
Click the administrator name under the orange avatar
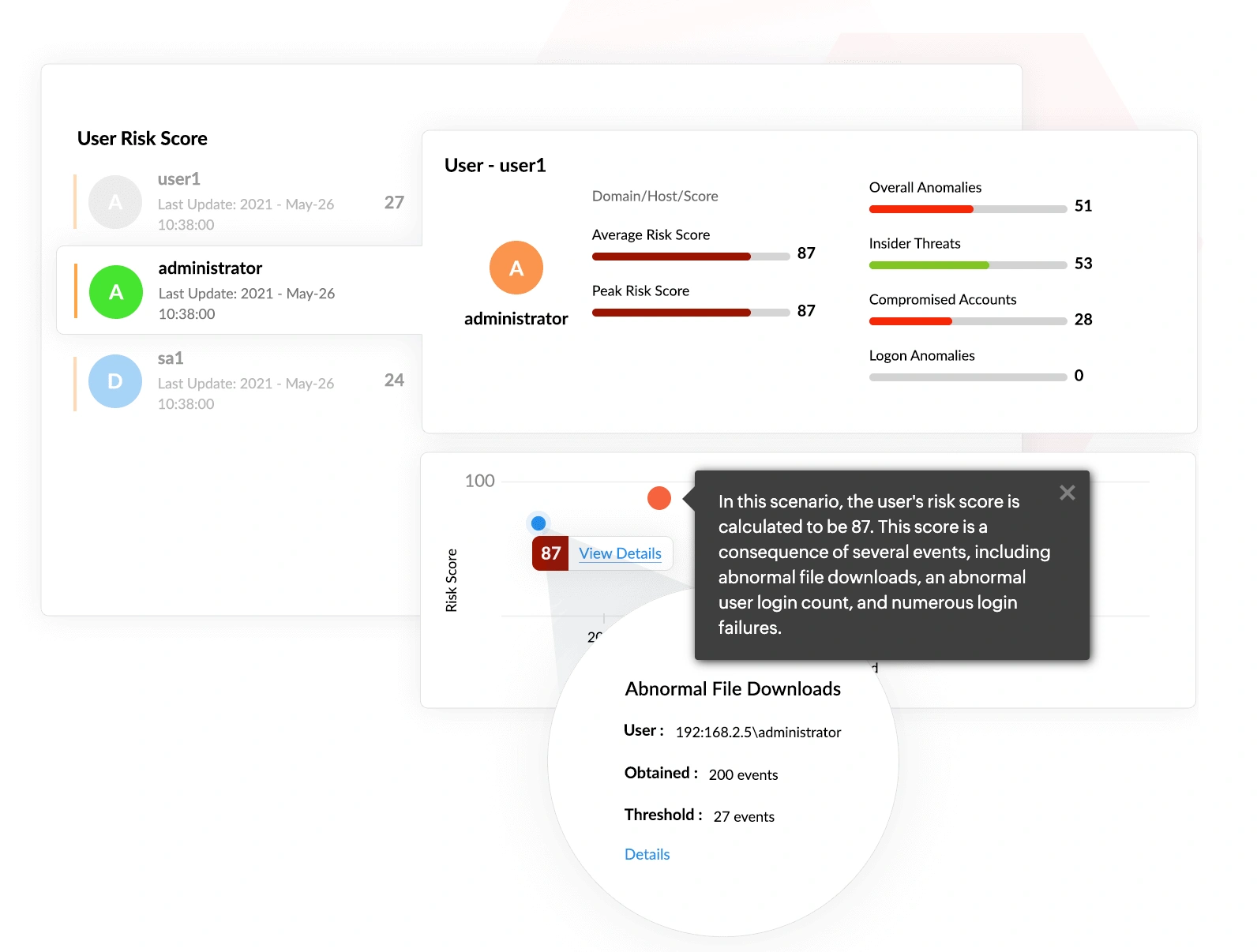point(516,318)
